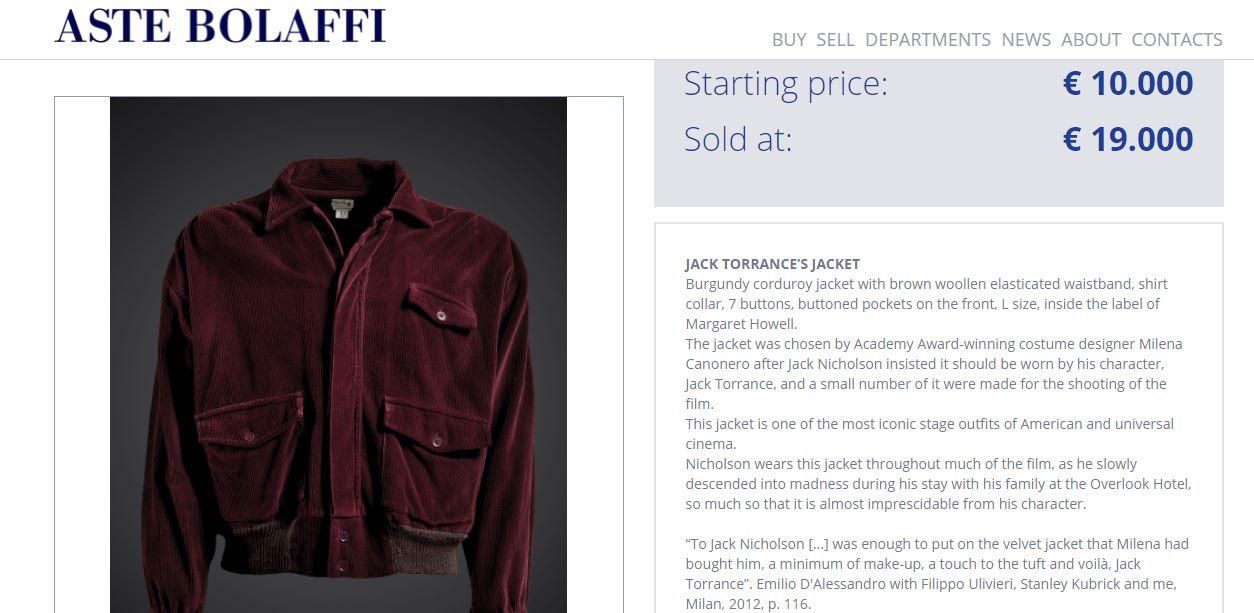
Task: Click the "Starting price:" label
Action: point(785,83)
